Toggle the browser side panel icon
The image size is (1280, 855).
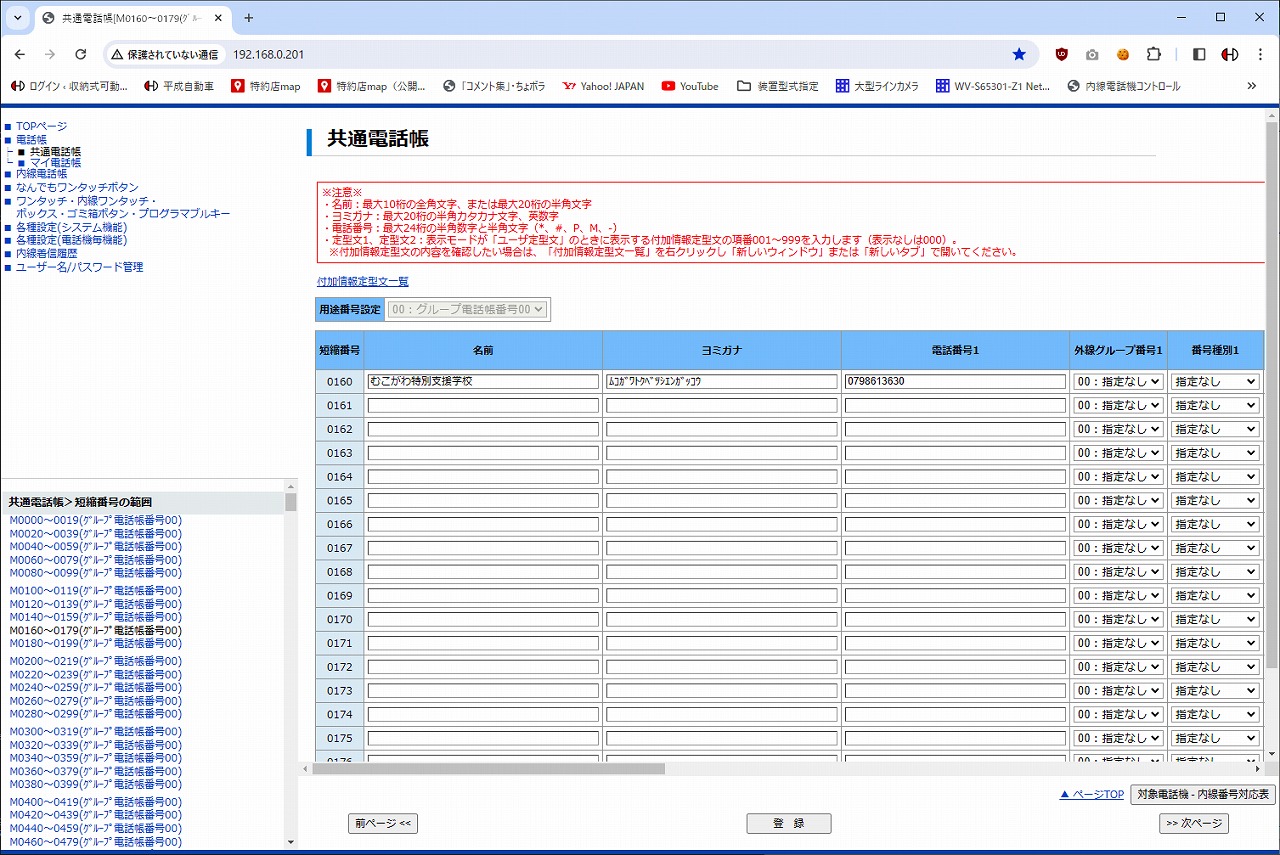[1199, 54]
